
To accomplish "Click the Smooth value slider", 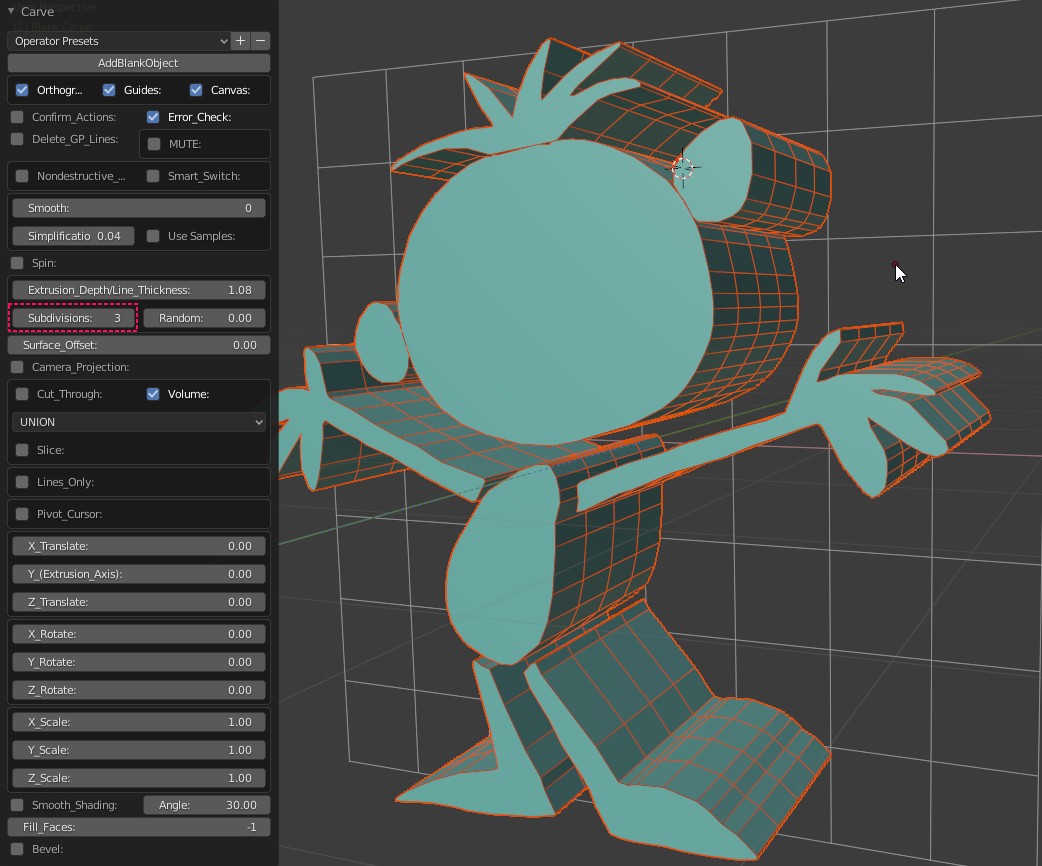I will (x=139, y=208).
